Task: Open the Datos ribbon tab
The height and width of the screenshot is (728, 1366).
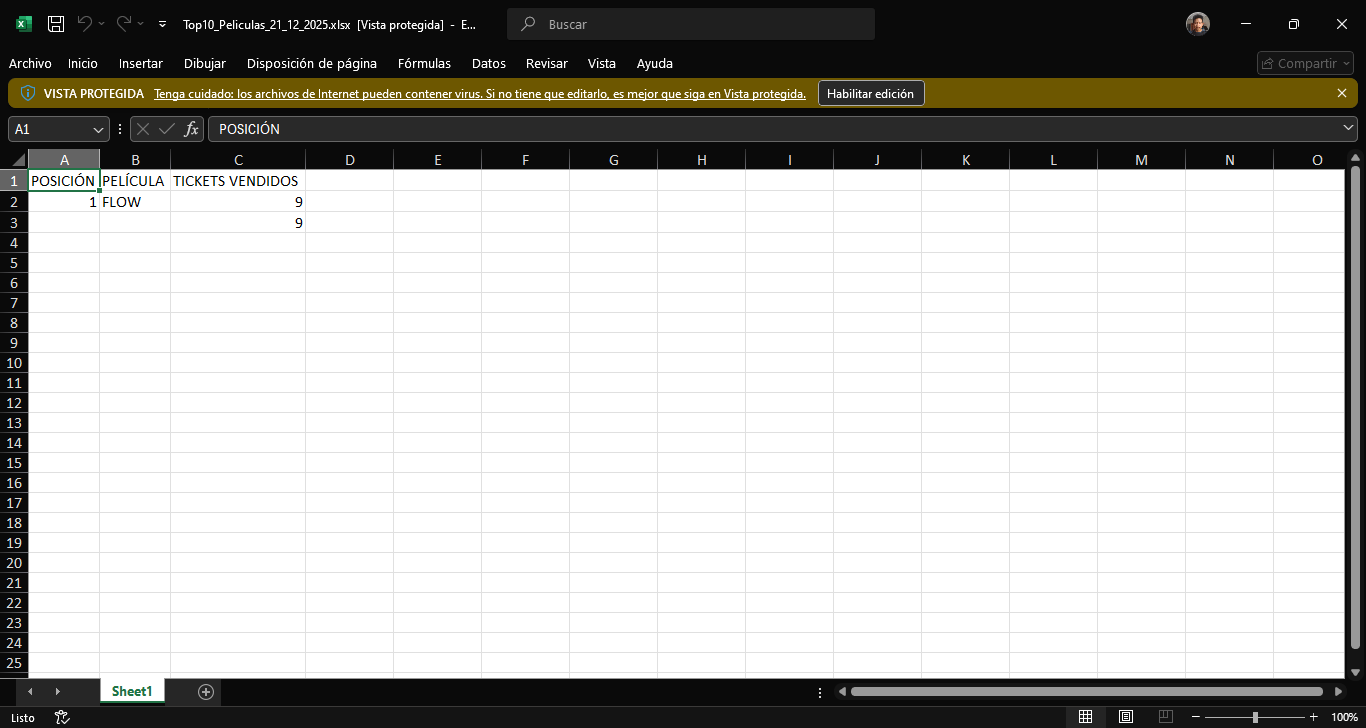Action: point(488,63)
